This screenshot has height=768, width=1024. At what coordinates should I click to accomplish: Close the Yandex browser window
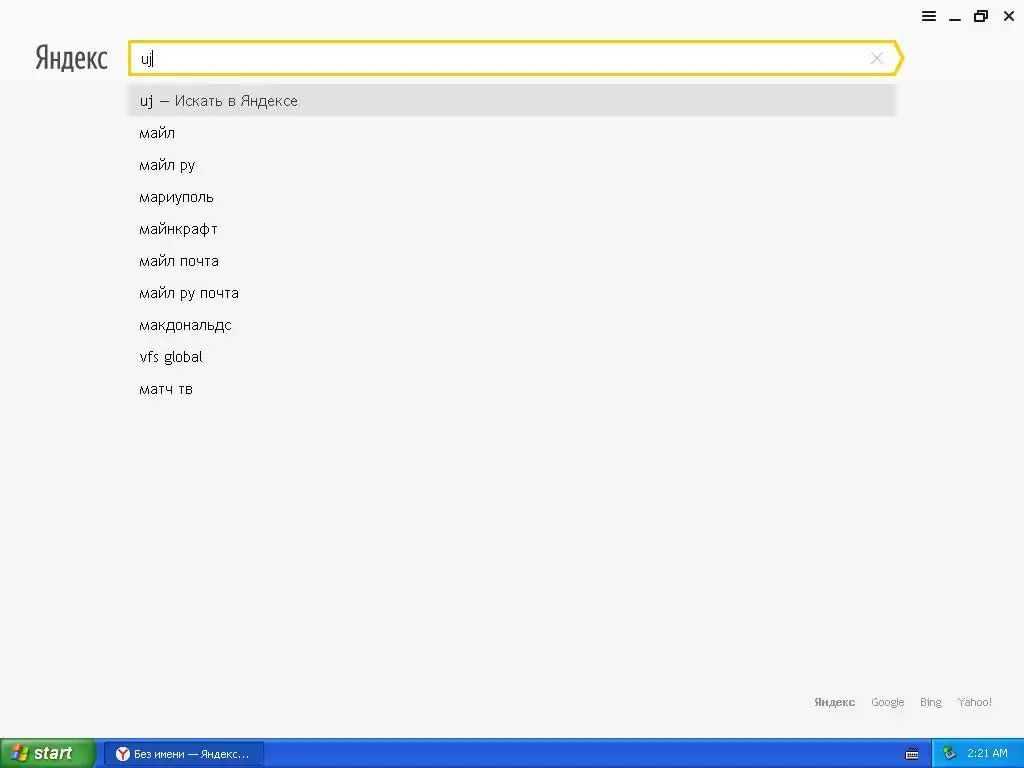point(1008,16)
